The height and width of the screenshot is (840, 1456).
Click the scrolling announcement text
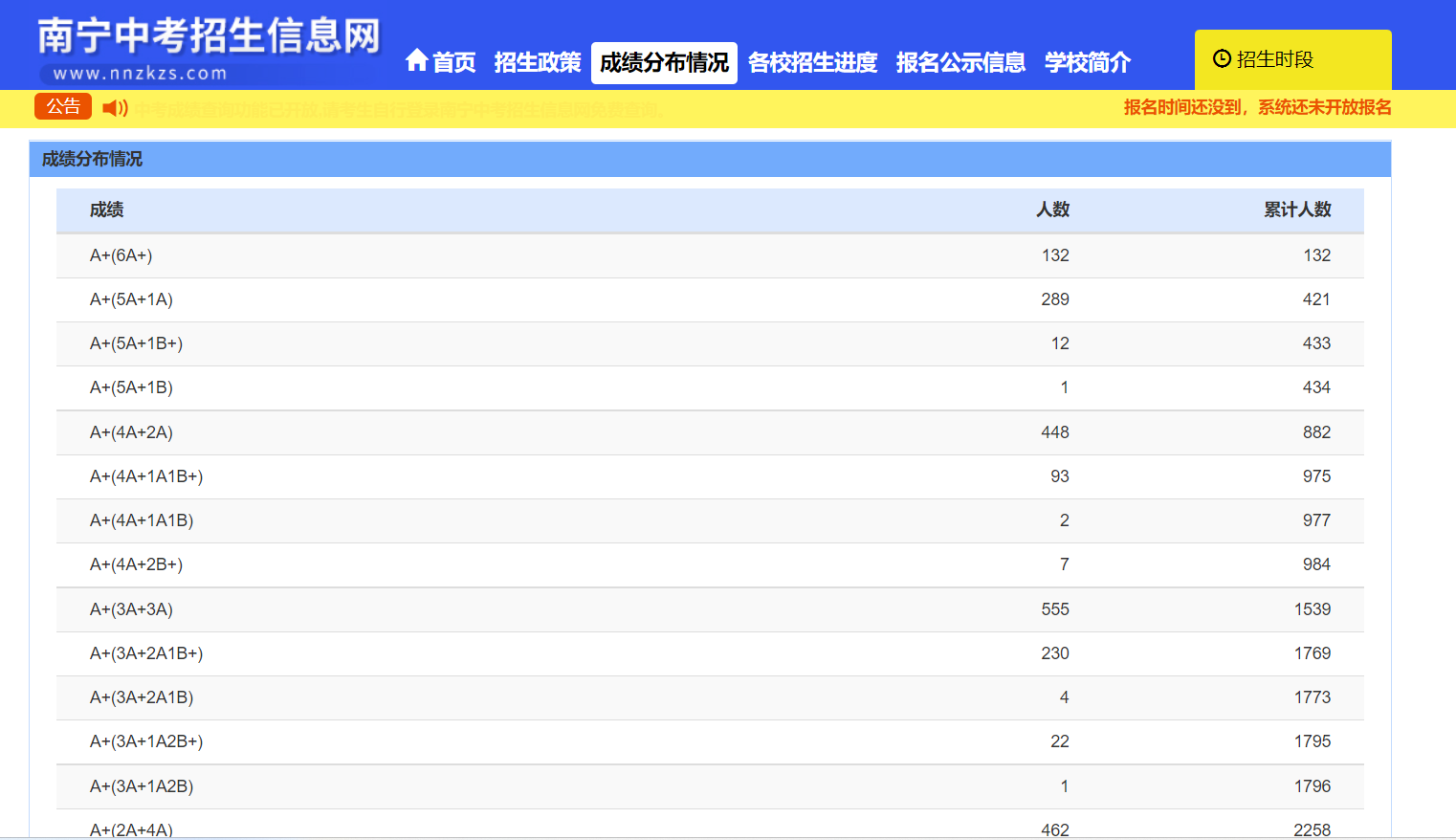tap(397, 110)
